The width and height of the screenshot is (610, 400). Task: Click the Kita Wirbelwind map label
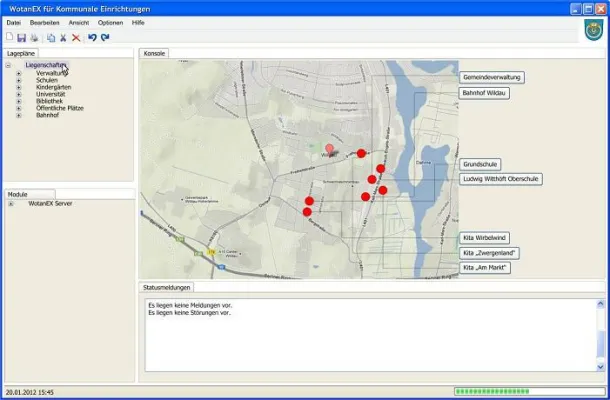click(x=485, y=238)
